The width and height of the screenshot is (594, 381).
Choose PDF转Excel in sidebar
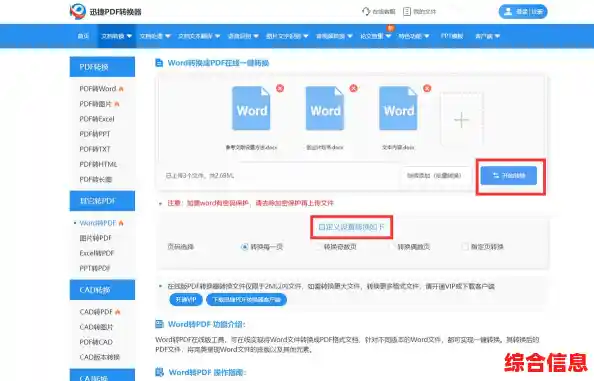(x=97, y=119)
